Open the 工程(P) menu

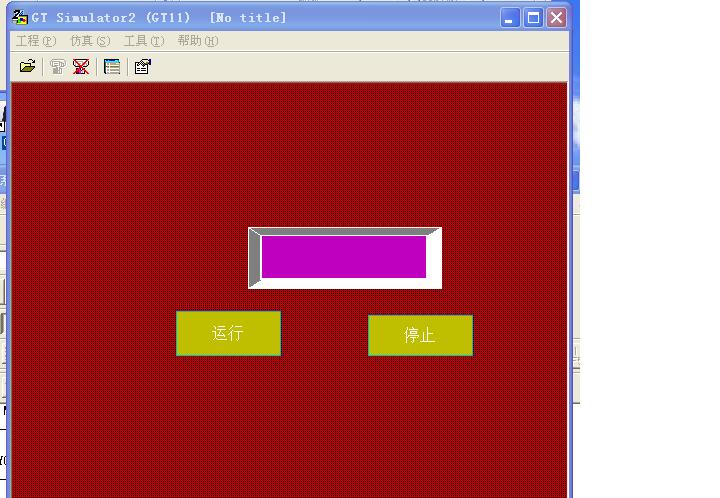(x=36, y=41)
